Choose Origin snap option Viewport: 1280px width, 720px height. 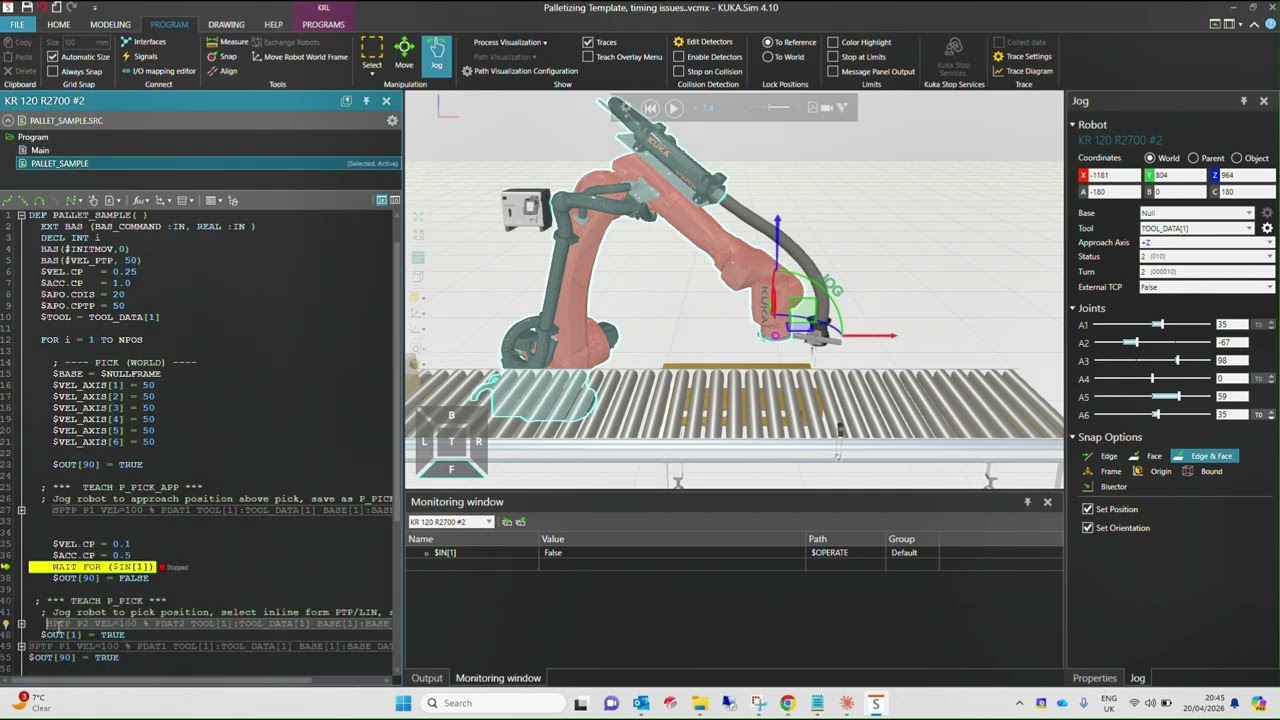tap(1152, 471)
